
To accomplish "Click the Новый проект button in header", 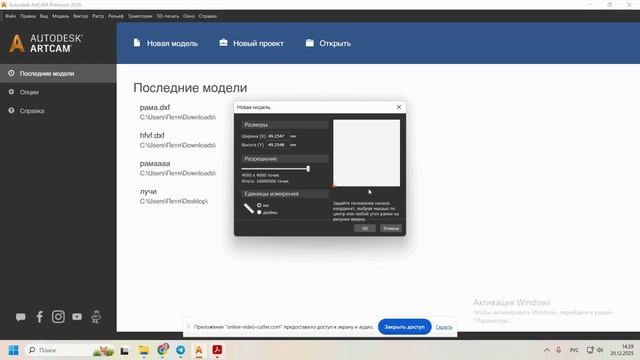I will (x=251, y=43).
